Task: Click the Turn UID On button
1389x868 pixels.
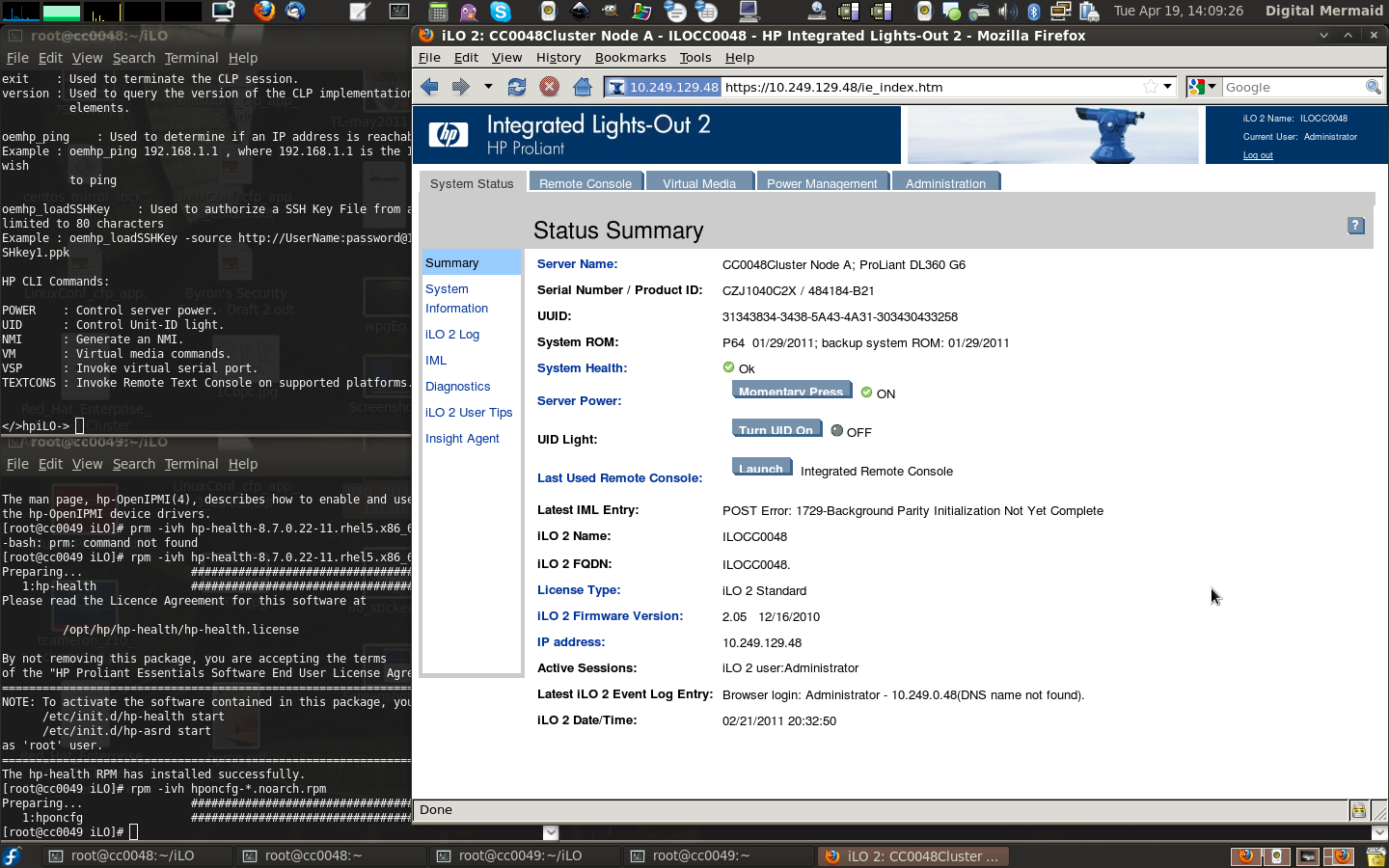Action: 776,429
